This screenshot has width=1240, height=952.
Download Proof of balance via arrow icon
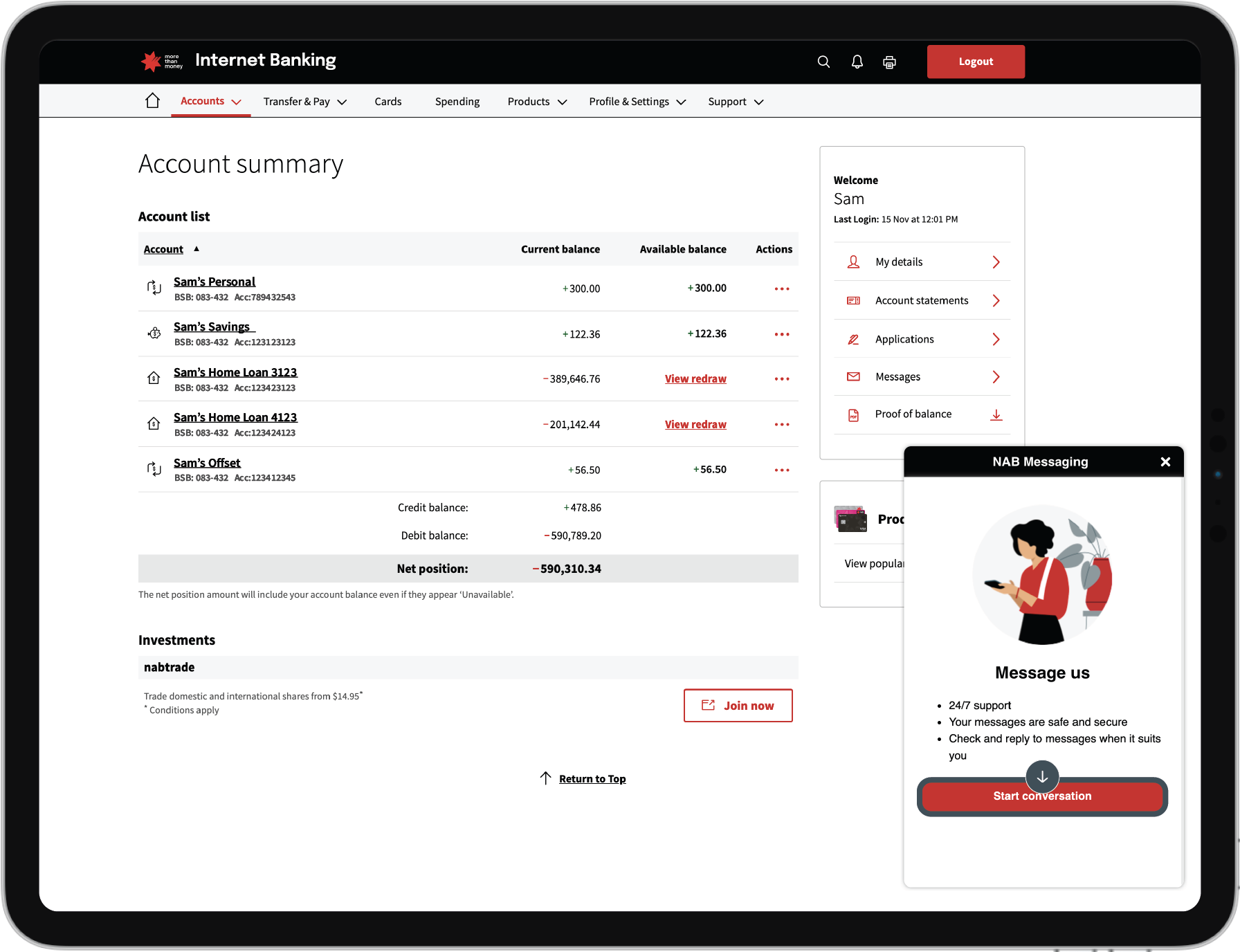[996, 414]
